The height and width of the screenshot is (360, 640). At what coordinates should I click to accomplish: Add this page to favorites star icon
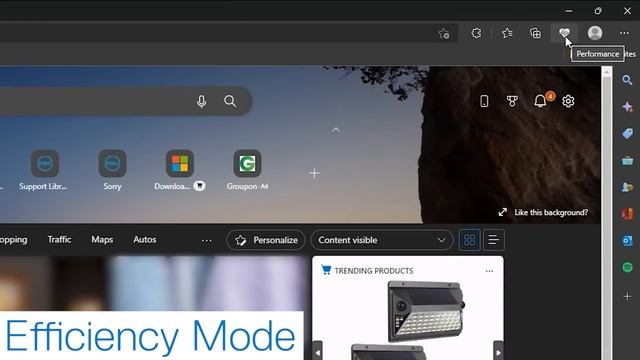tap(444, 33)
